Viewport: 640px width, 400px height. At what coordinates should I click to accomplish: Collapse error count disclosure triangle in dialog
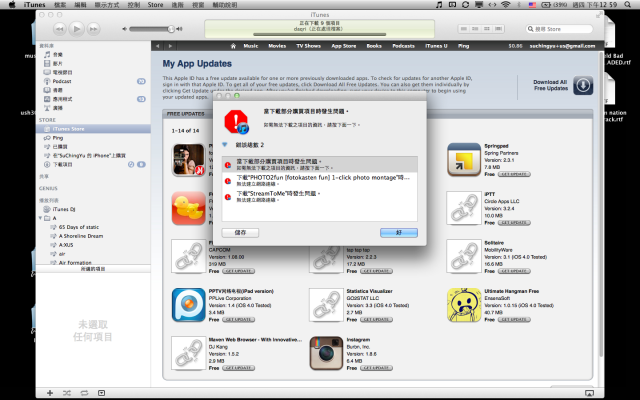224,145
